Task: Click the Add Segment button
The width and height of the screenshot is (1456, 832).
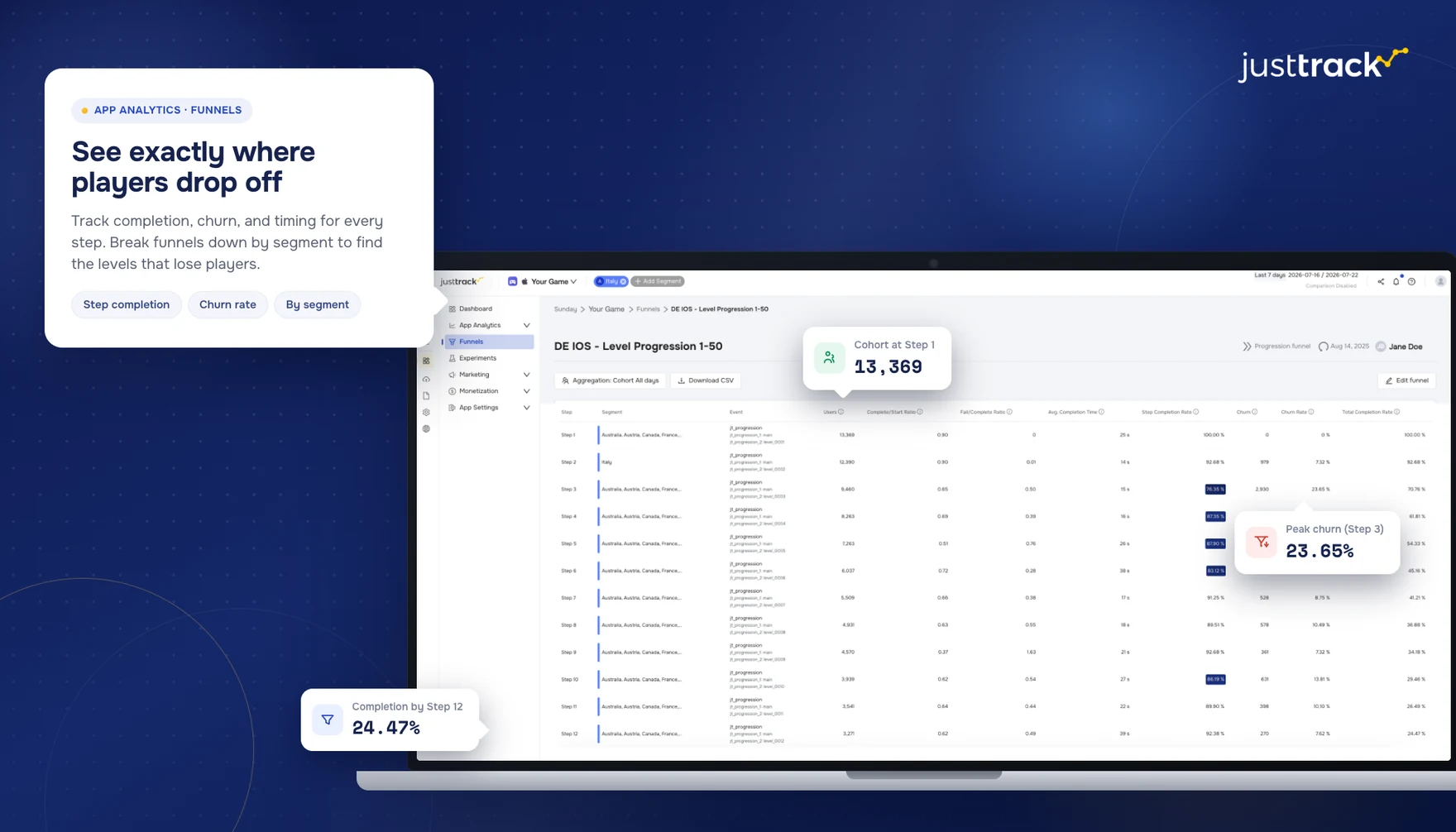Action: coord(658,281)
